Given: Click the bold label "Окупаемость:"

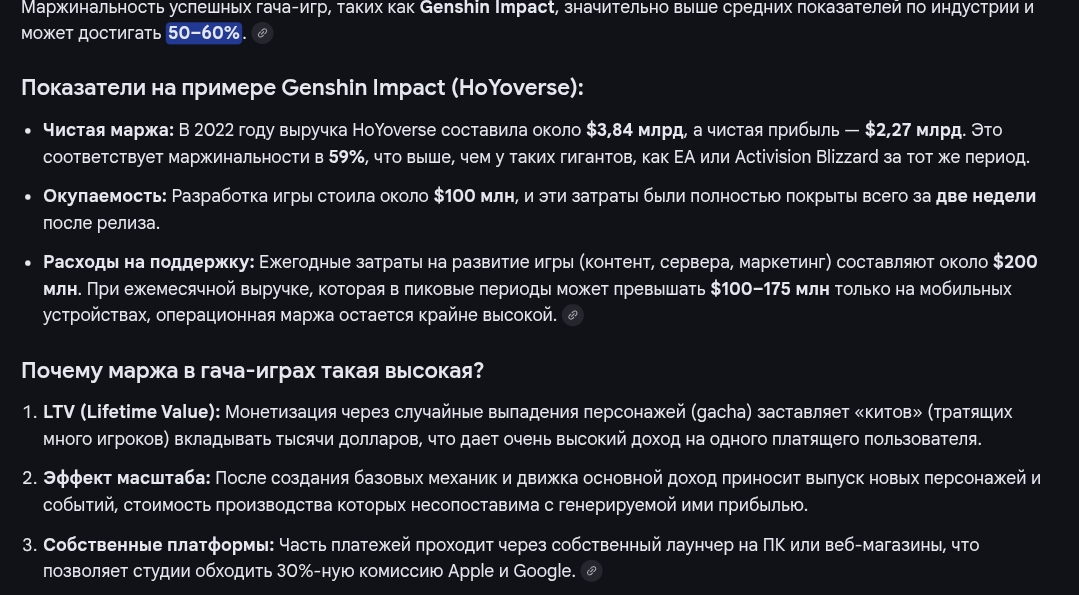Looking at the screenshot, I should (104, 196).
